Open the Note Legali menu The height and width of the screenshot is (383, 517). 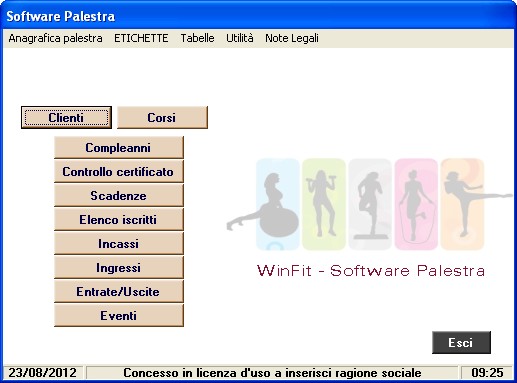(292, 38)
